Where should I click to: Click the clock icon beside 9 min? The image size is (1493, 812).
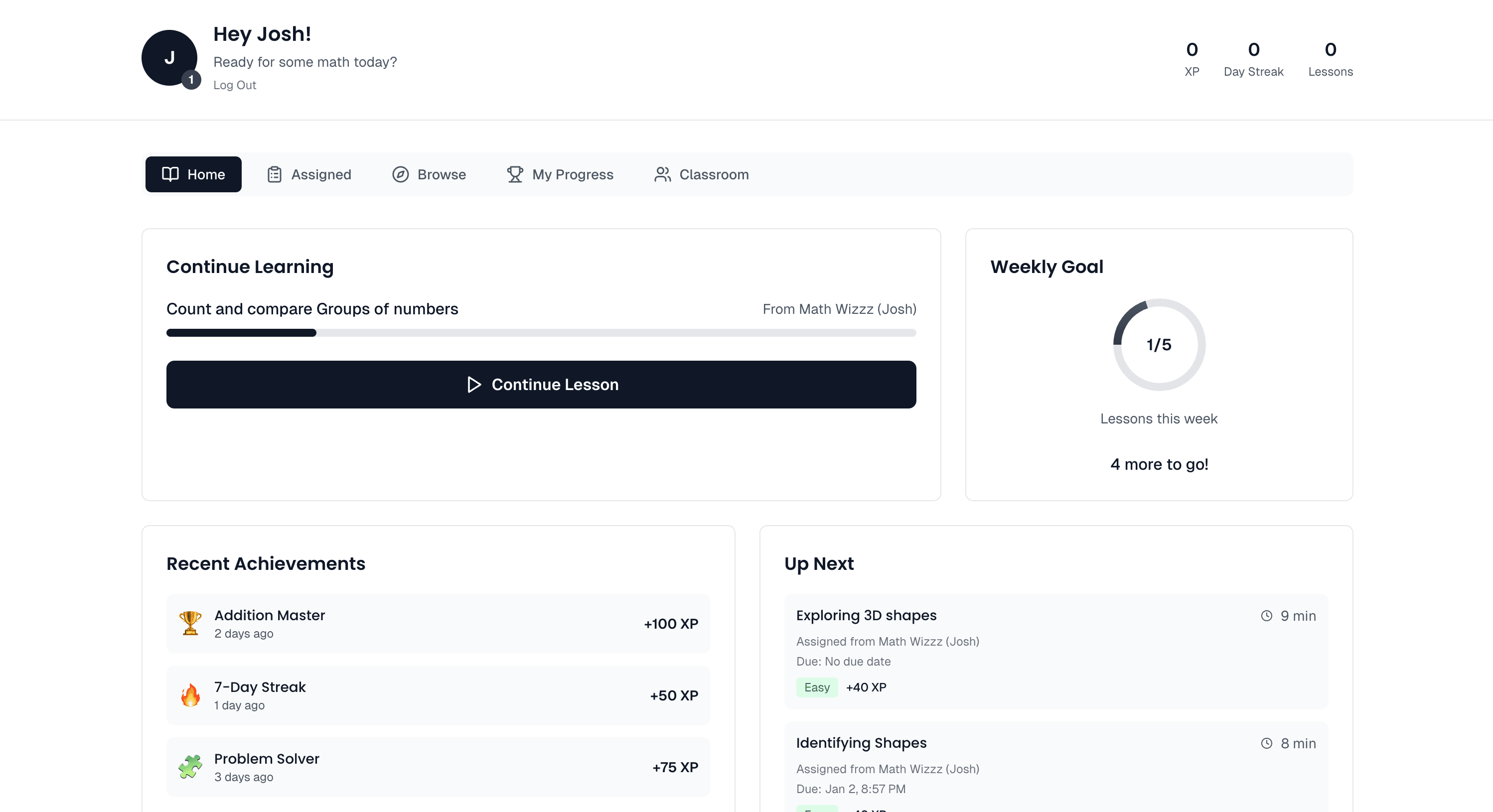click(1266, 616)
